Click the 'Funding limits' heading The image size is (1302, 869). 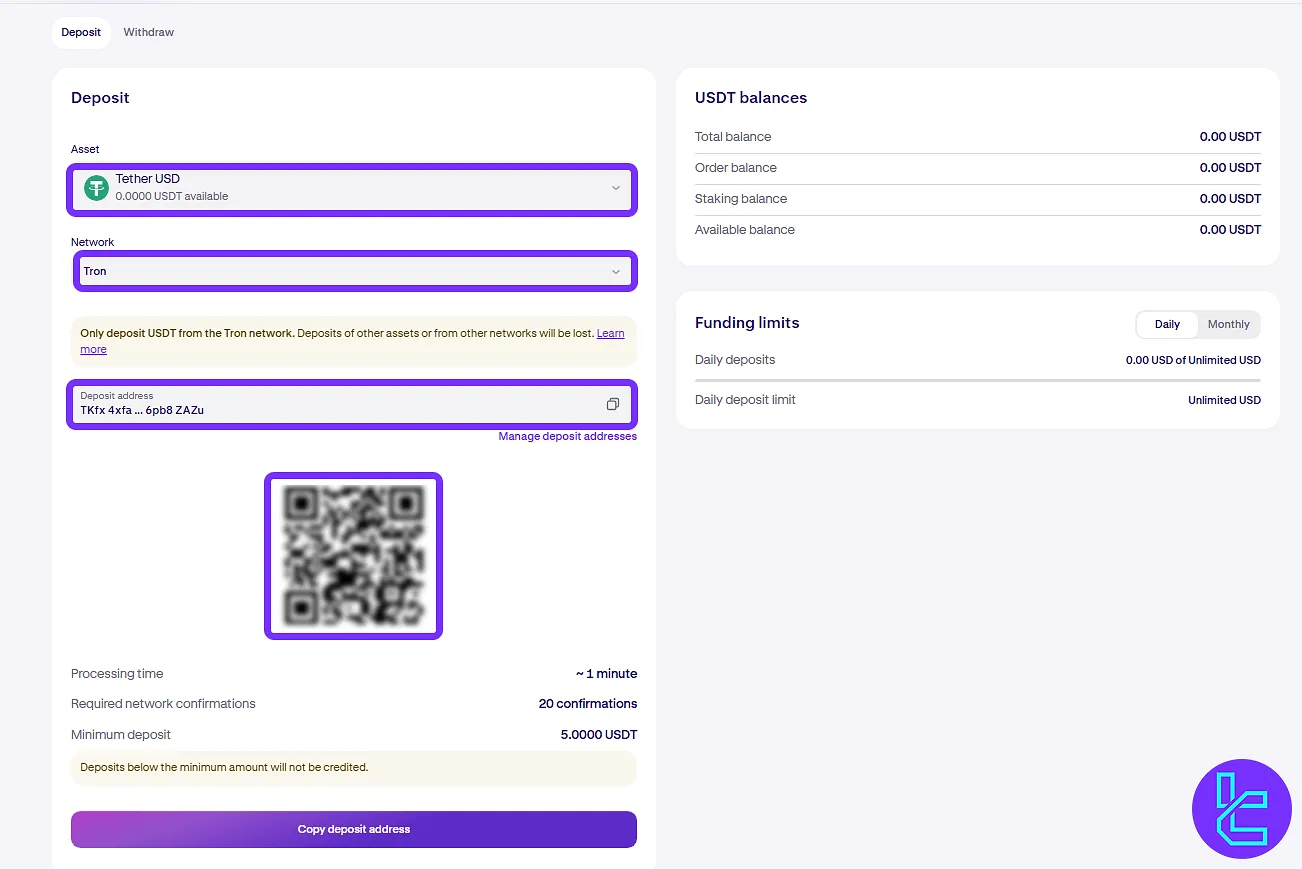click(x=747, y=323)
